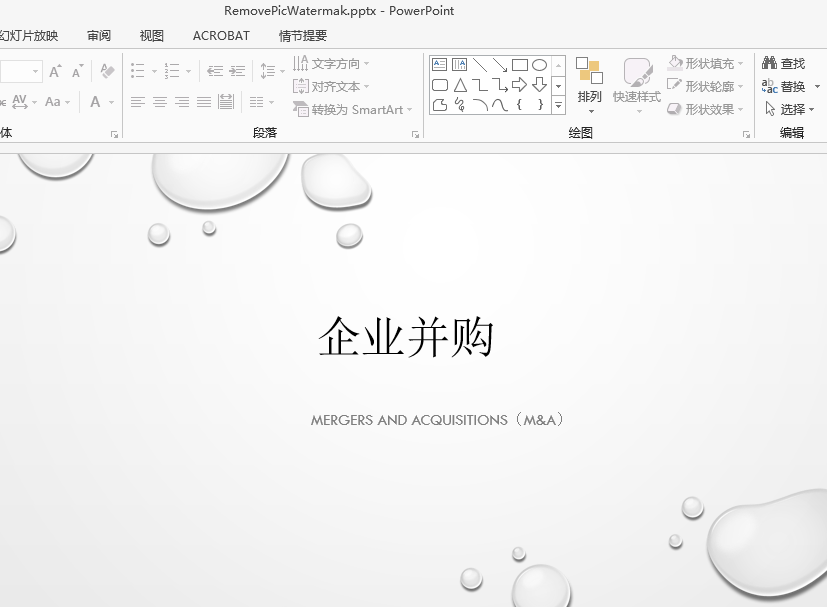Open the font color arrow dropdown
Viewport: 827px width, 607px height.
click(x=111, y=102)
